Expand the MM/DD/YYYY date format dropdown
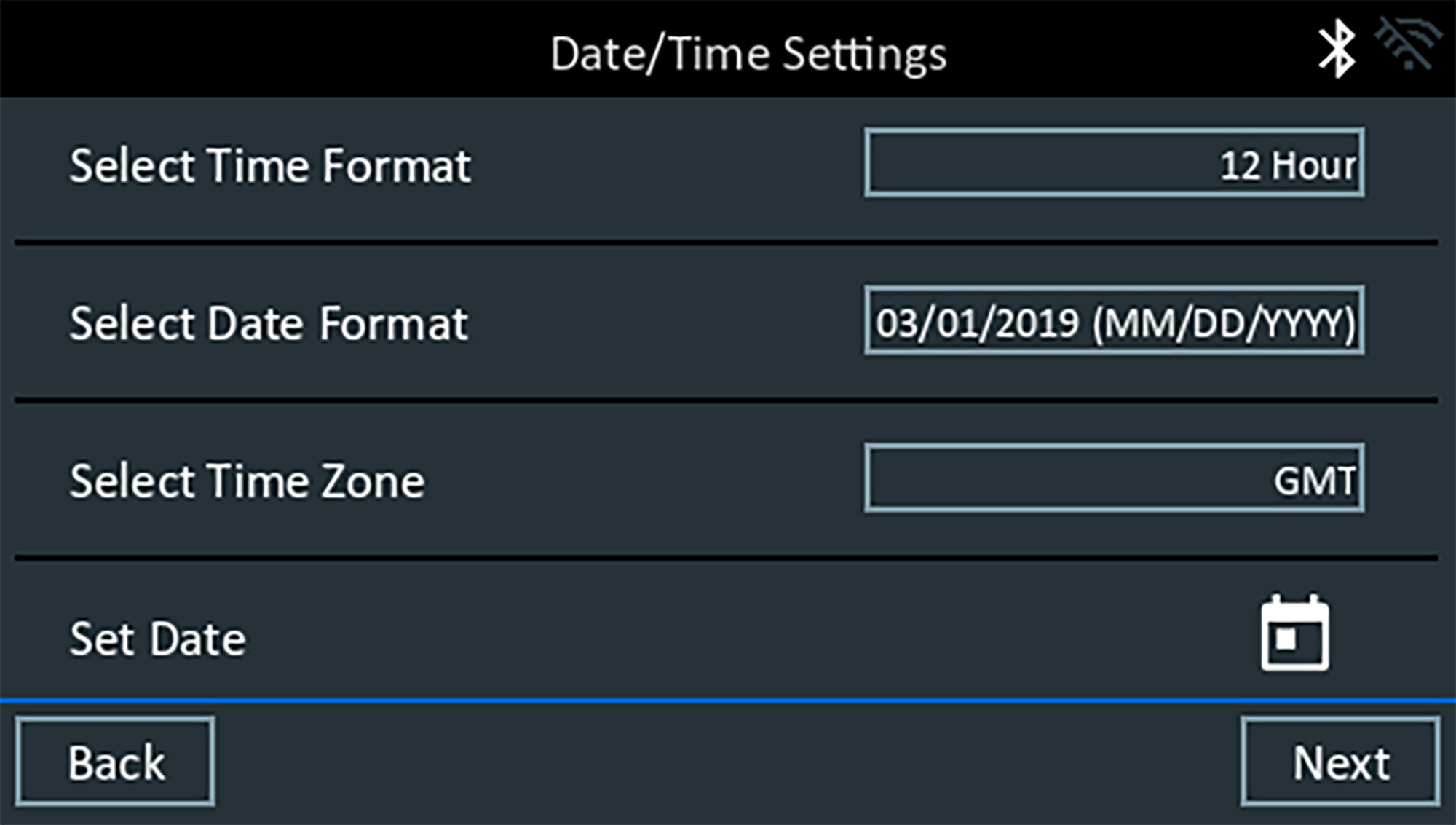 coord(1114,321)
